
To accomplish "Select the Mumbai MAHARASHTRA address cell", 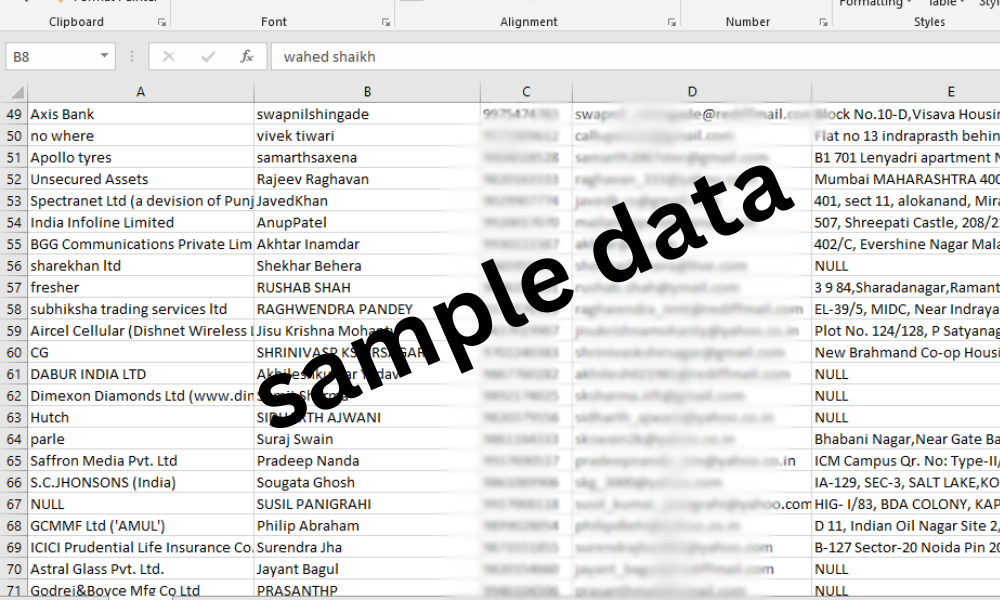I will (906, 179).
